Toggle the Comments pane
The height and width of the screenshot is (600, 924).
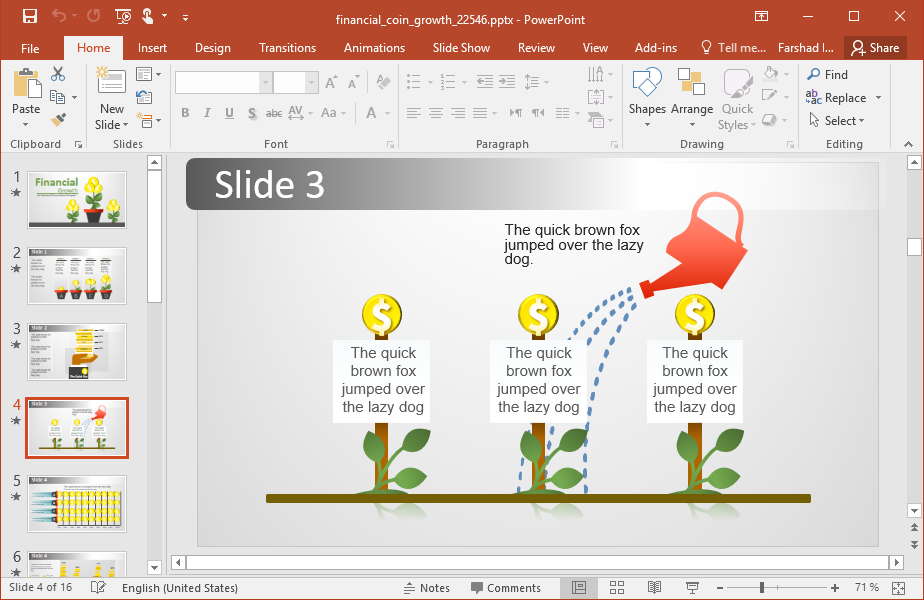pos(506,588)
